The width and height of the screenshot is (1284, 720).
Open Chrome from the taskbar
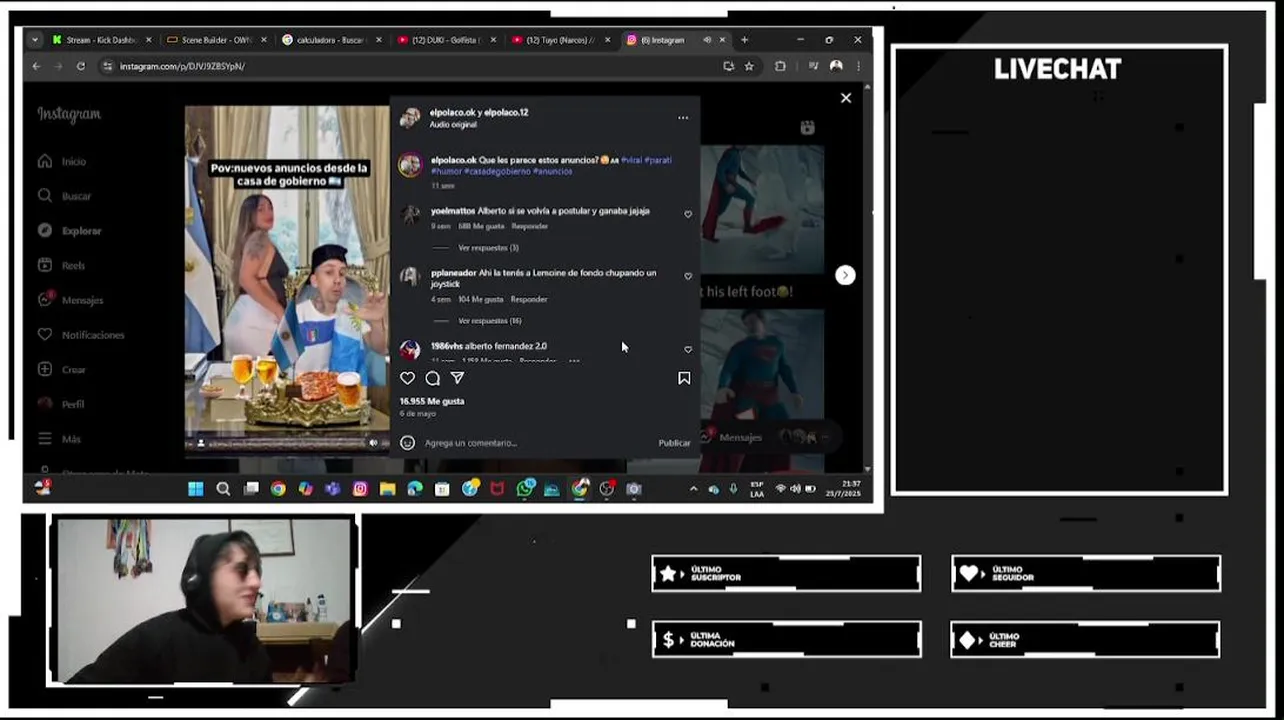[x=278, y=489]
